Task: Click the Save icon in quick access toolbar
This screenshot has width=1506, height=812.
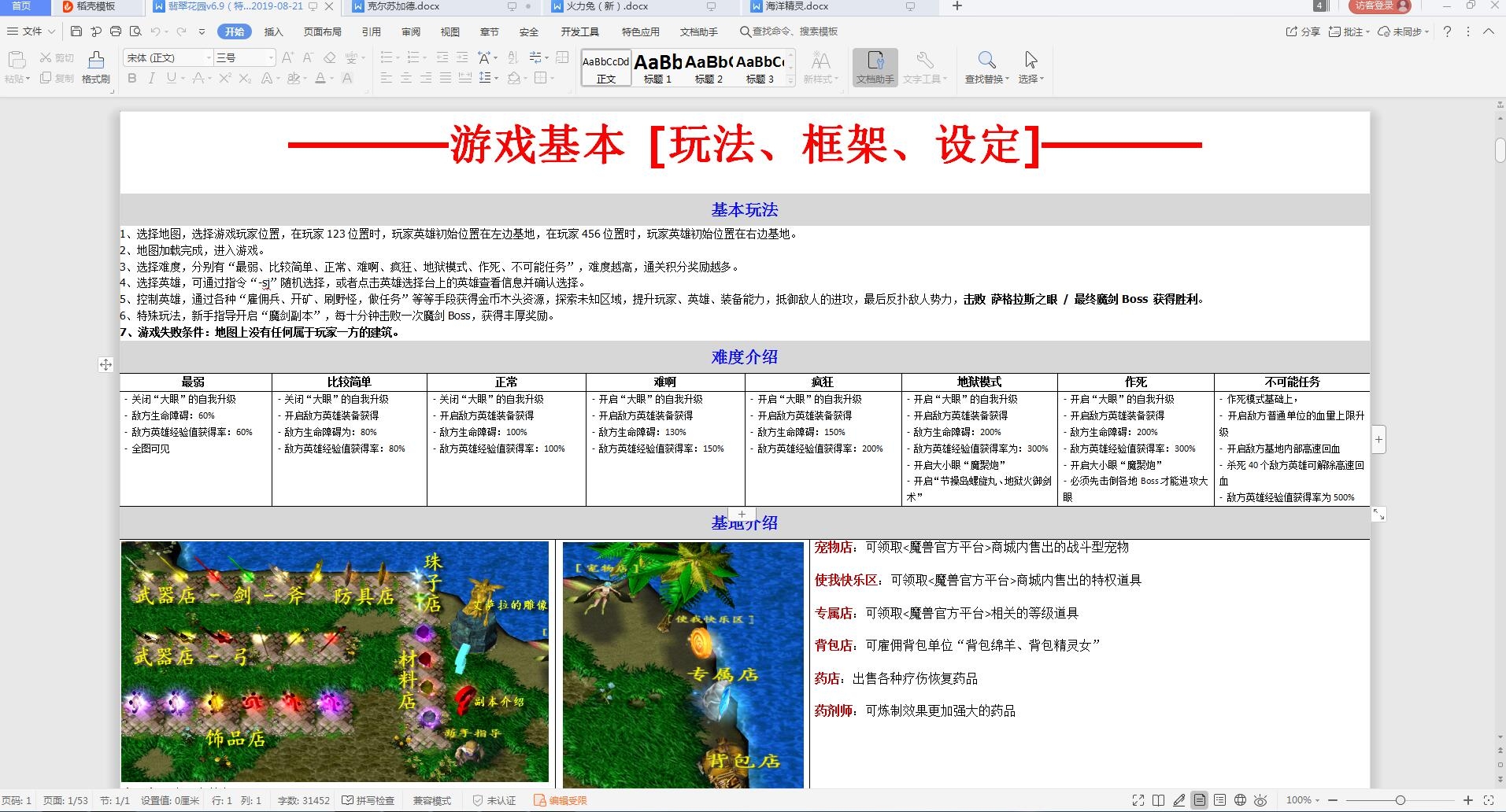Action: point(76,31)
